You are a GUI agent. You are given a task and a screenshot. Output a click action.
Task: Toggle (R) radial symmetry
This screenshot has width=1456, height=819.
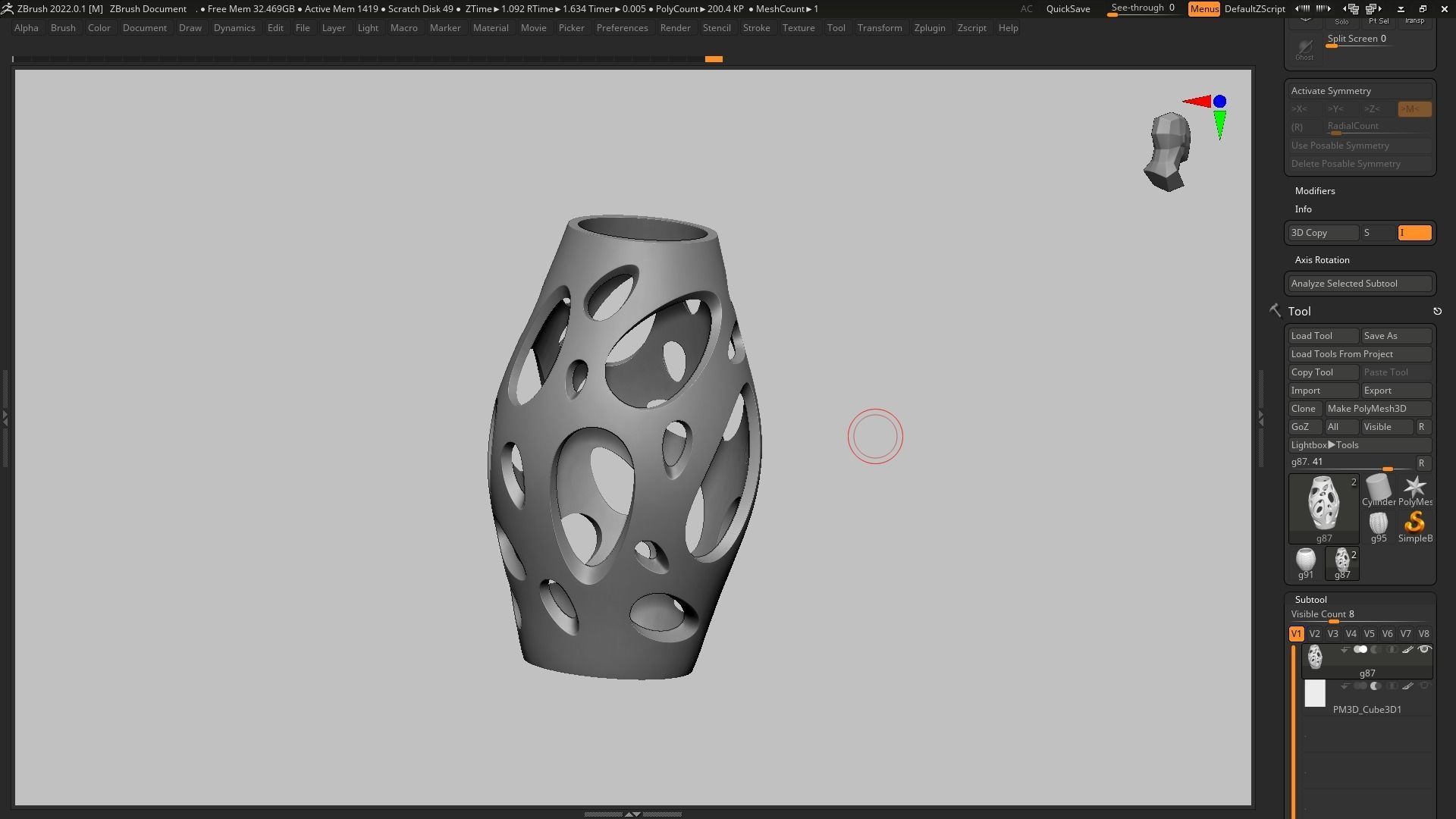pyautogui.click(x=1305, y=127)
